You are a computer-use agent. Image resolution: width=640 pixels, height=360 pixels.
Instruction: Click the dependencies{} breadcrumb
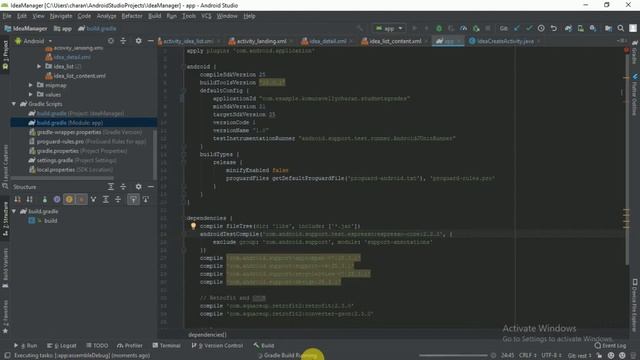tap(207, 335)
